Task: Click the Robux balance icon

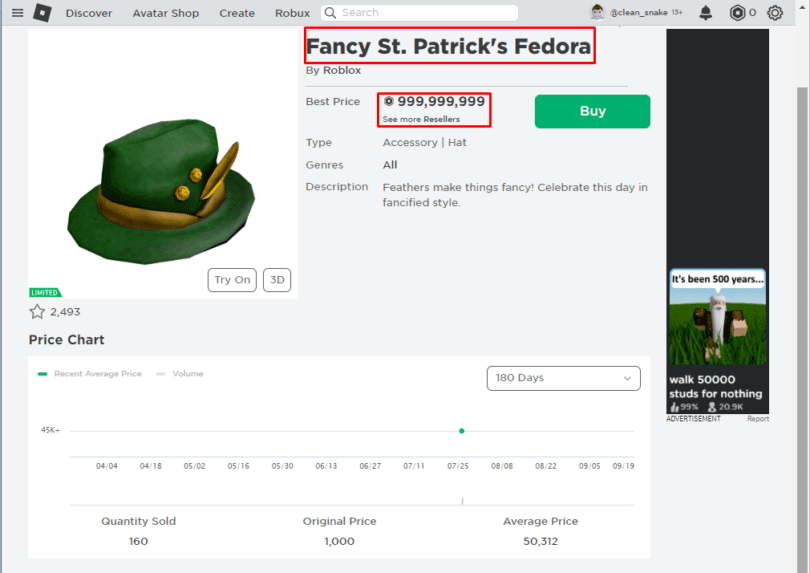Action: coord(737,13)
